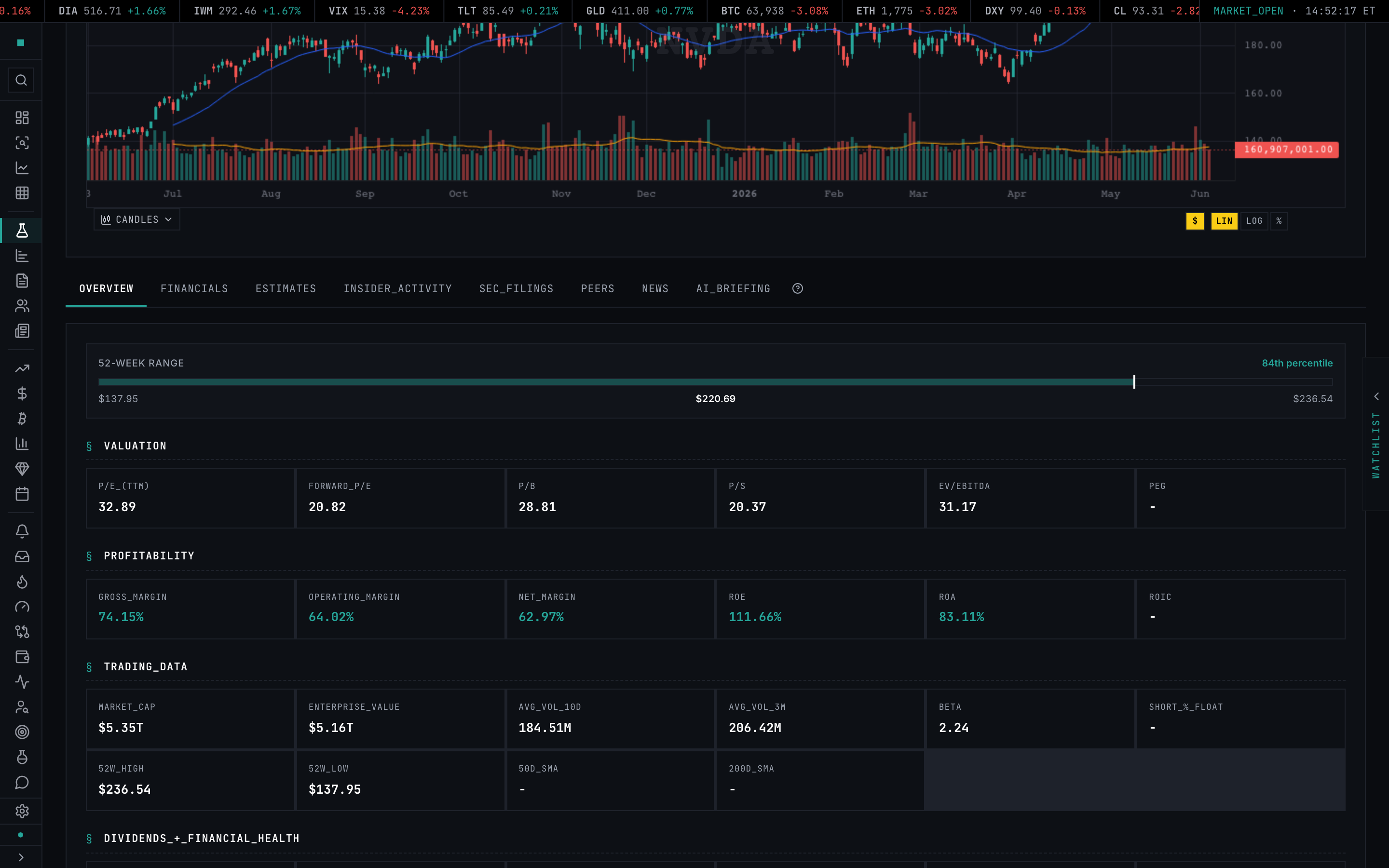The width and height of the screenshot is (1389, 868).
Task: Click the IWM ticker in top bar
Action: tap(247, 11)
